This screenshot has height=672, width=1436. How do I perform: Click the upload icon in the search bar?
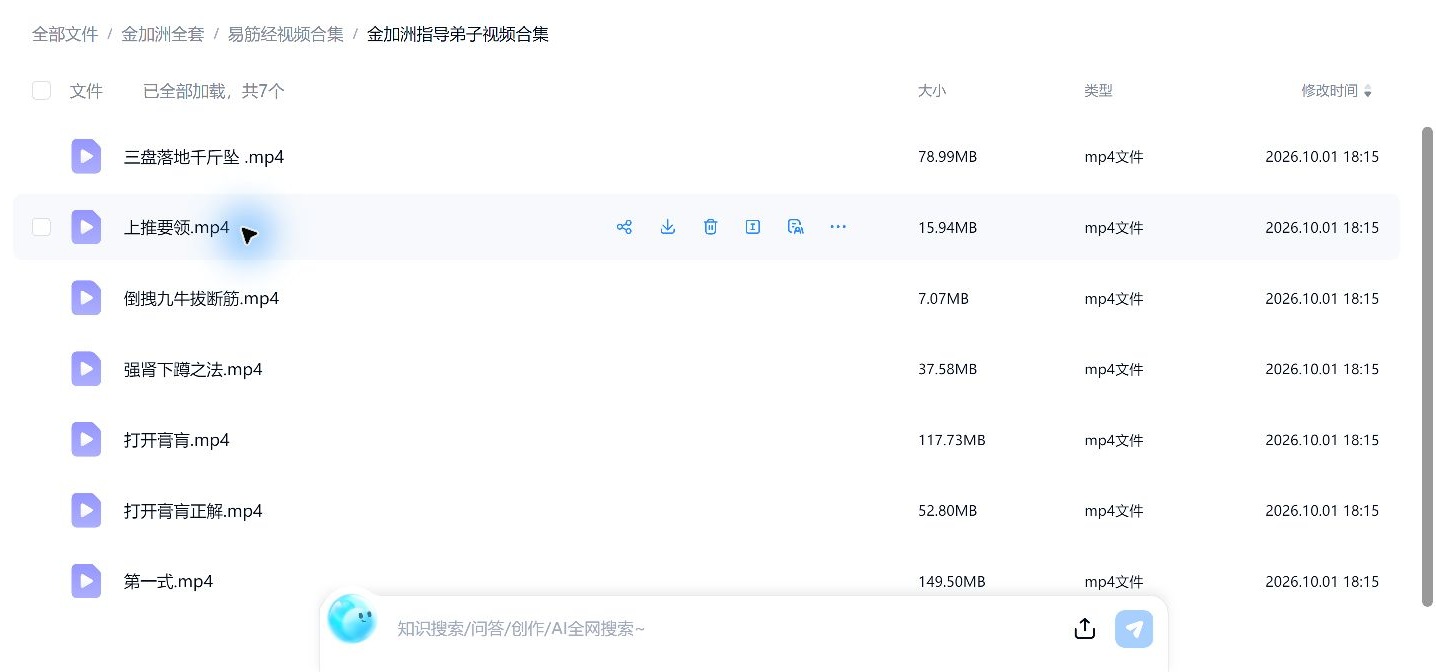pyautogui.click(x=1085, y=629)
